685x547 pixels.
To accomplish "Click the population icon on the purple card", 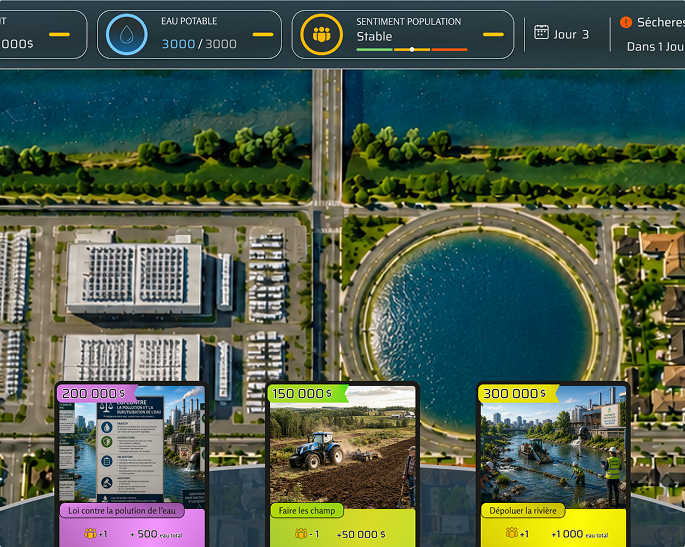I will (90, 533).
